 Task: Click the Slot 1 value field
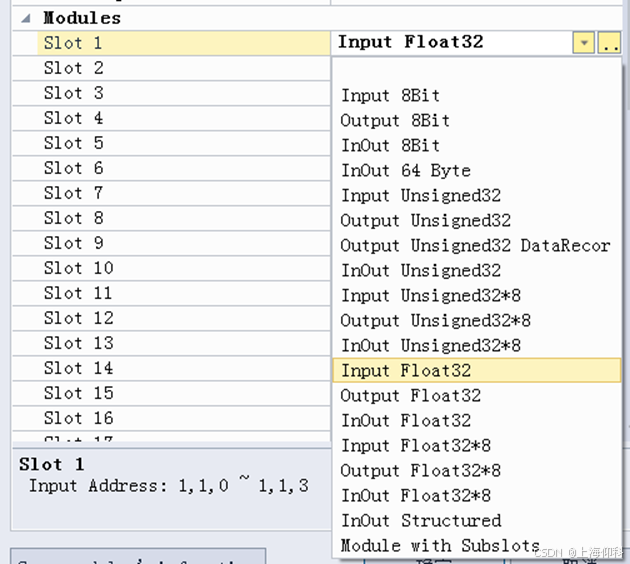(x=450, y=43)
